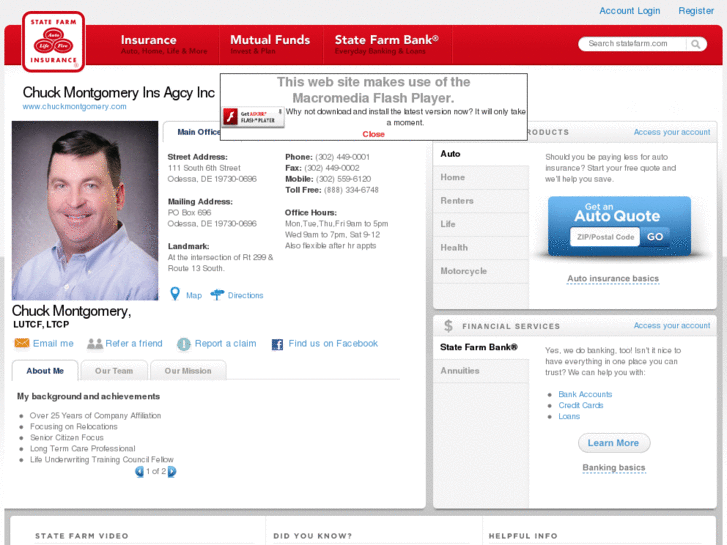The width and height of the screenshot is (727, 545).
Task: Select the Auto product tab
Action: [481, 154]
